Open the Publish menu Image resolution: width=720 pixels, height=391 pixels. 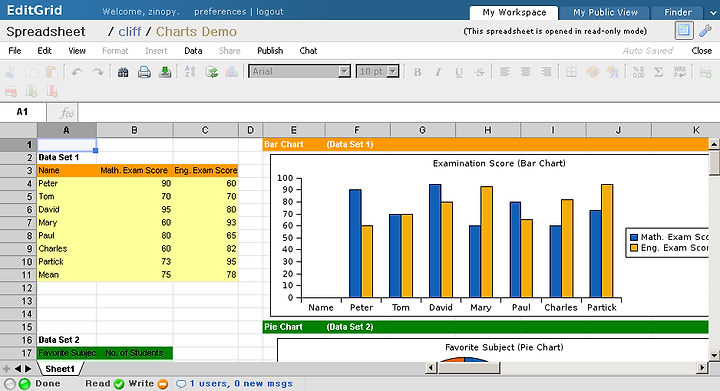(x=270, y=50)
